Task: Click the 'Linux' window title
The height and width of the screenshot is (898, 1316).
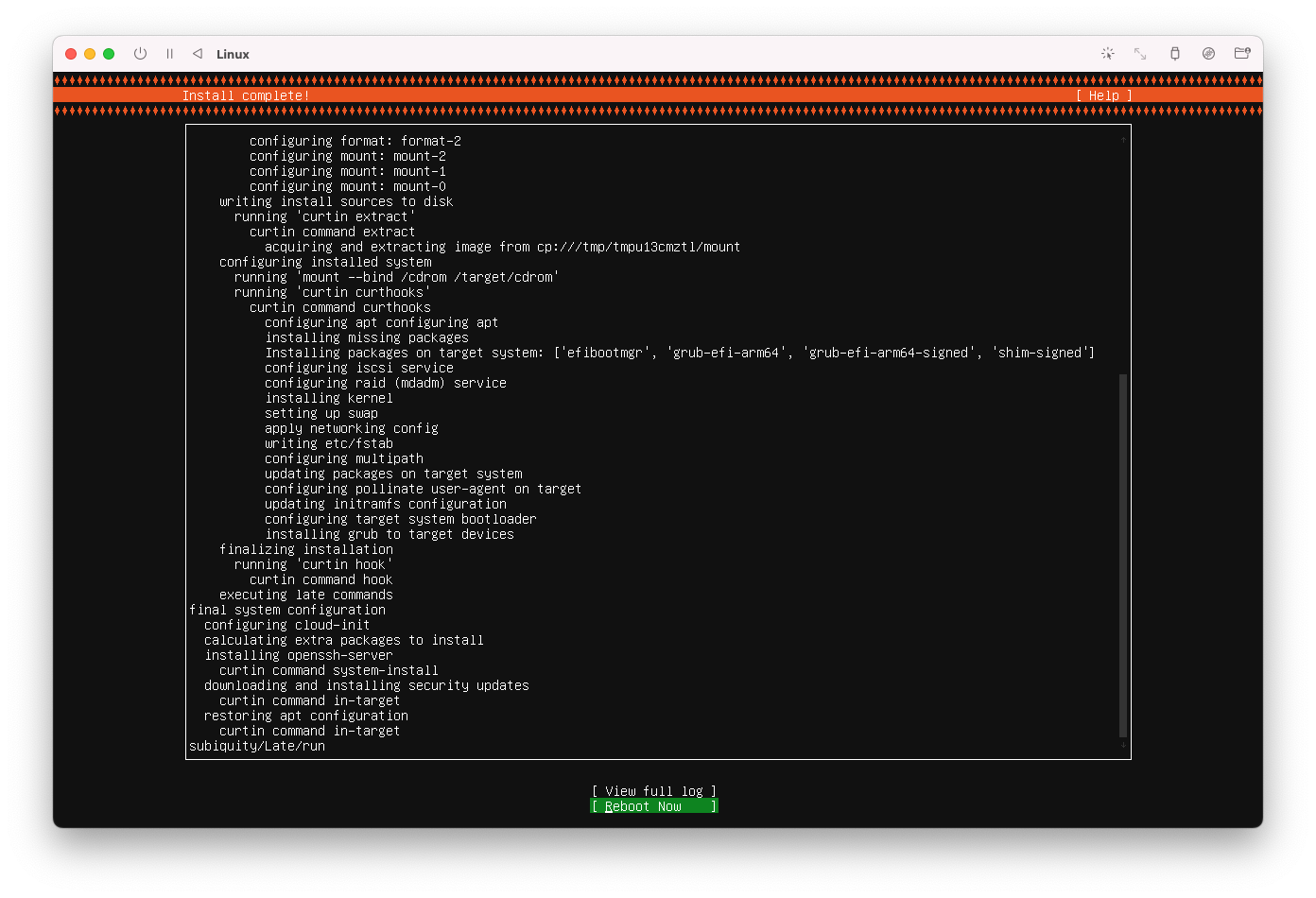Action: coord(233,55)
